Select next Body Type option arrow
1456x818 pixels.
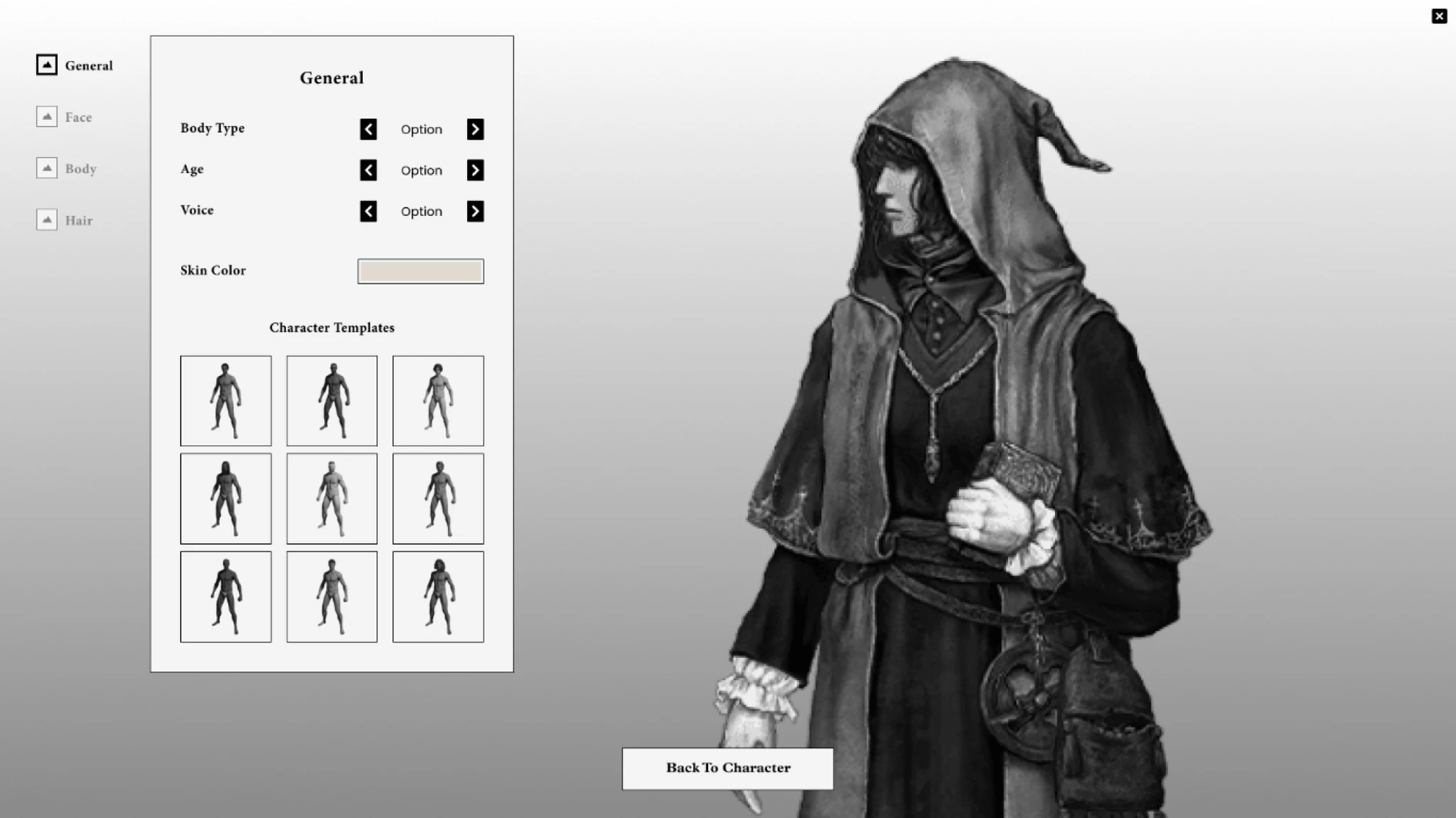pos(475,129)
